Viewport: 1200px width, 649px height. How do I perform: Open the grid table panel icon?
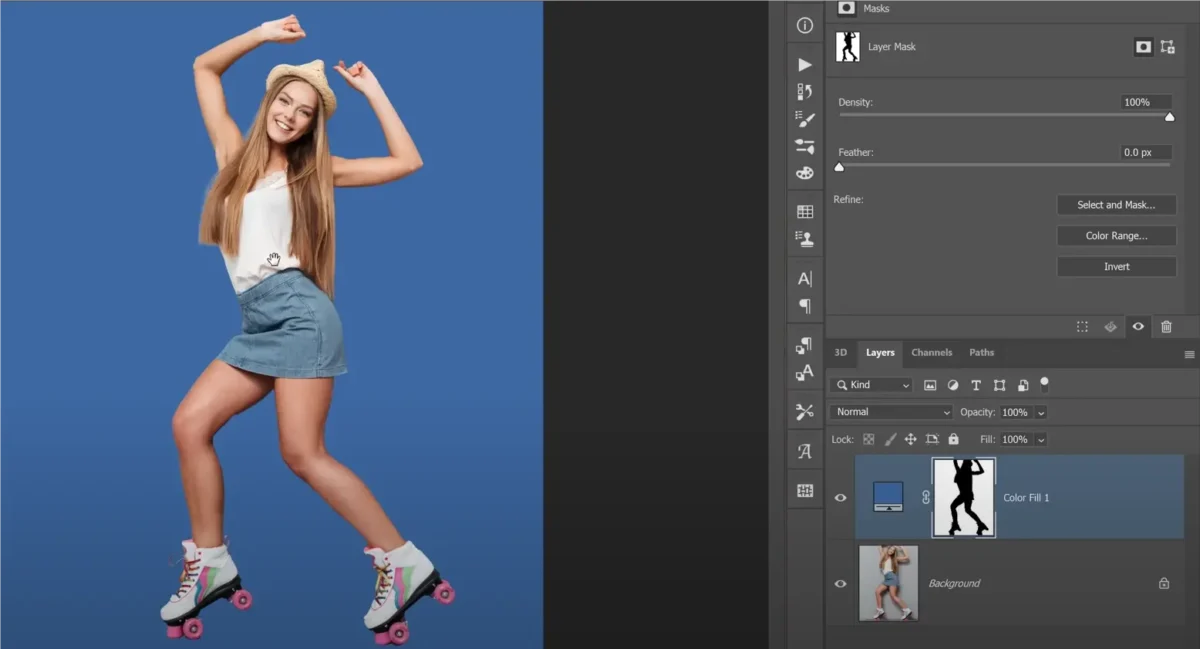click(804, 212)
